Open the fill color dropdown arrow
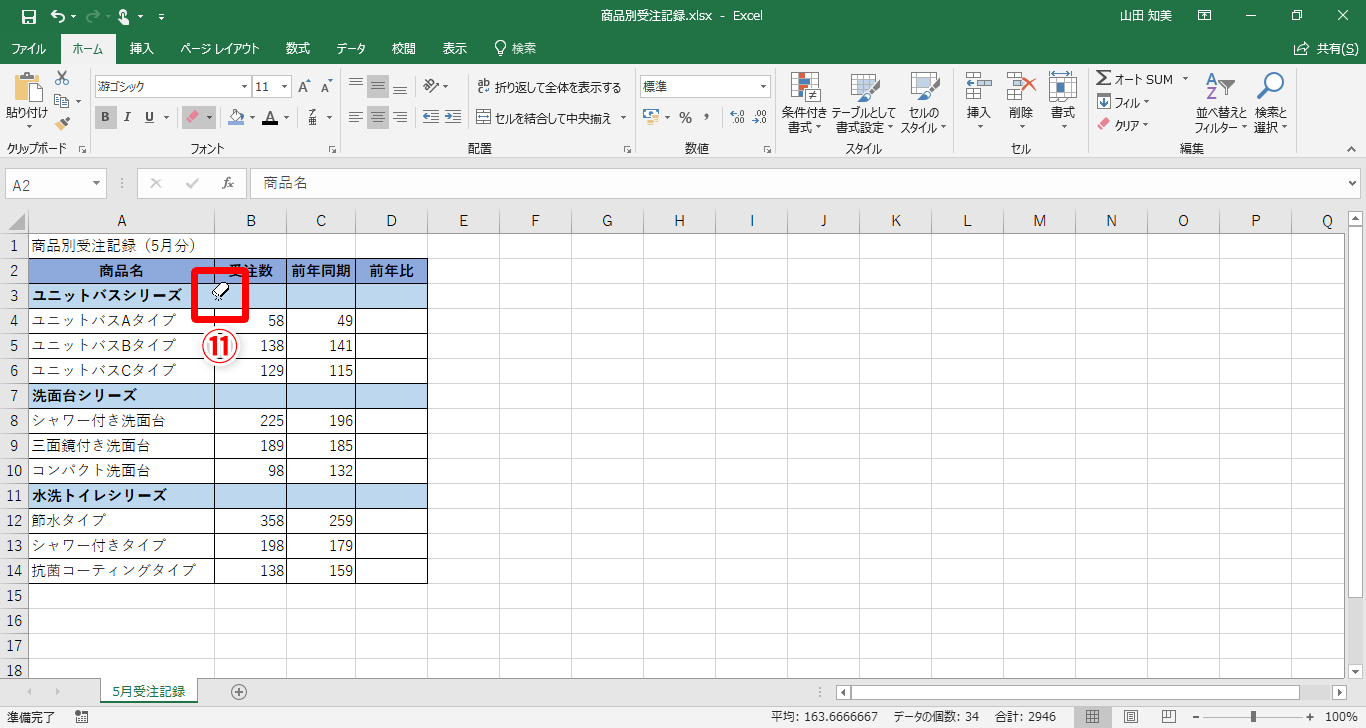This screenshot has height=728, width=1366. [251, 117]
